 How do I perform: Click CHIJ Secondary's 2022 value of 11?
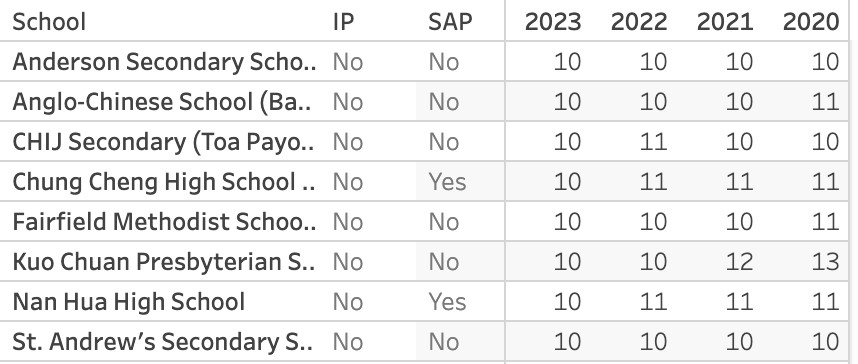[653, 142]
